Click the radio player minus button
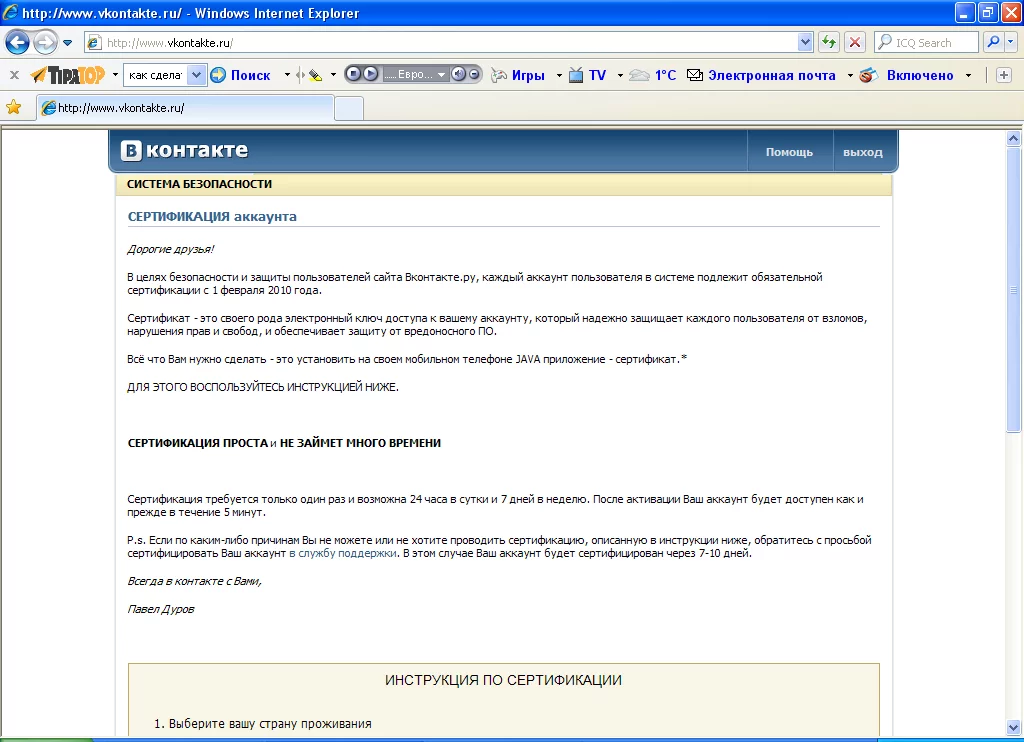Image resolution: width=1024 pixels, height=742 pixels. (474, 74)
